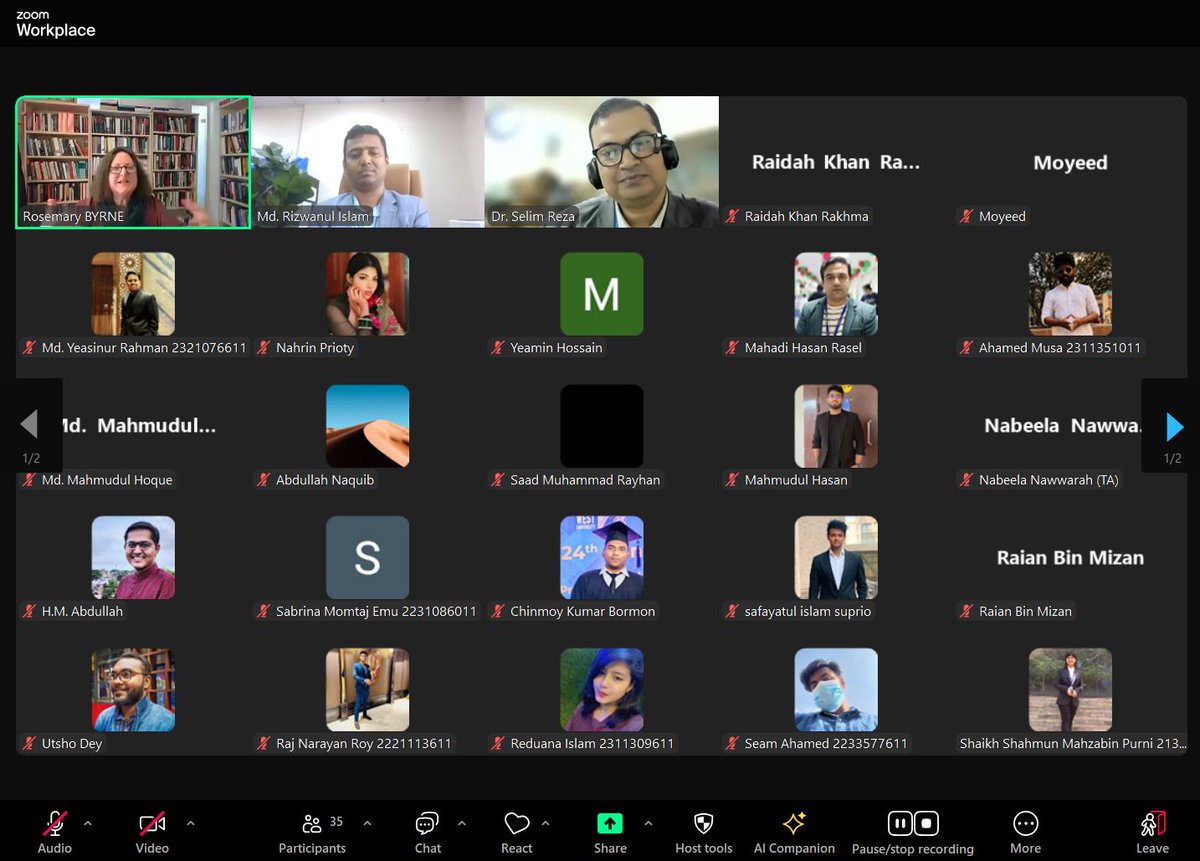Viewport: 1200px width, 861px height.
Task: Click Mahadi Hasan Rasel's profile picture
Action: pos(836,293)
